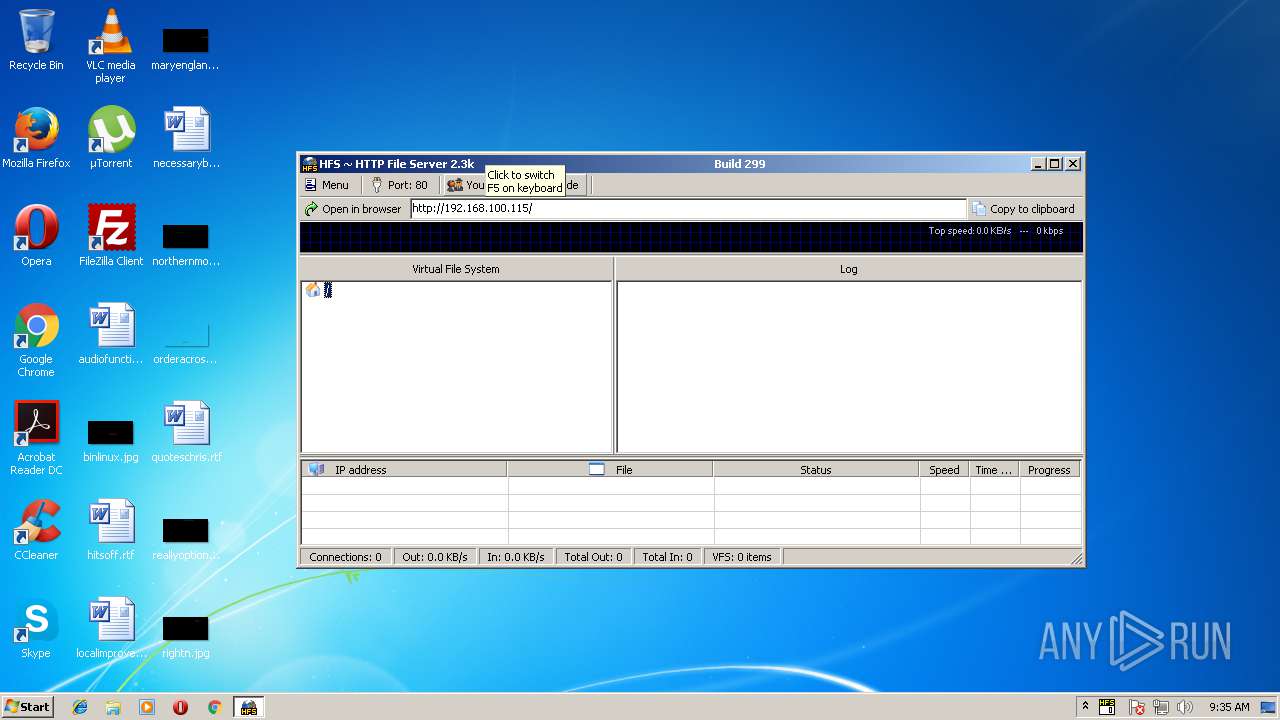Click the Time column header
This screenshot has height=720, width=1280.
coord(994,469)
